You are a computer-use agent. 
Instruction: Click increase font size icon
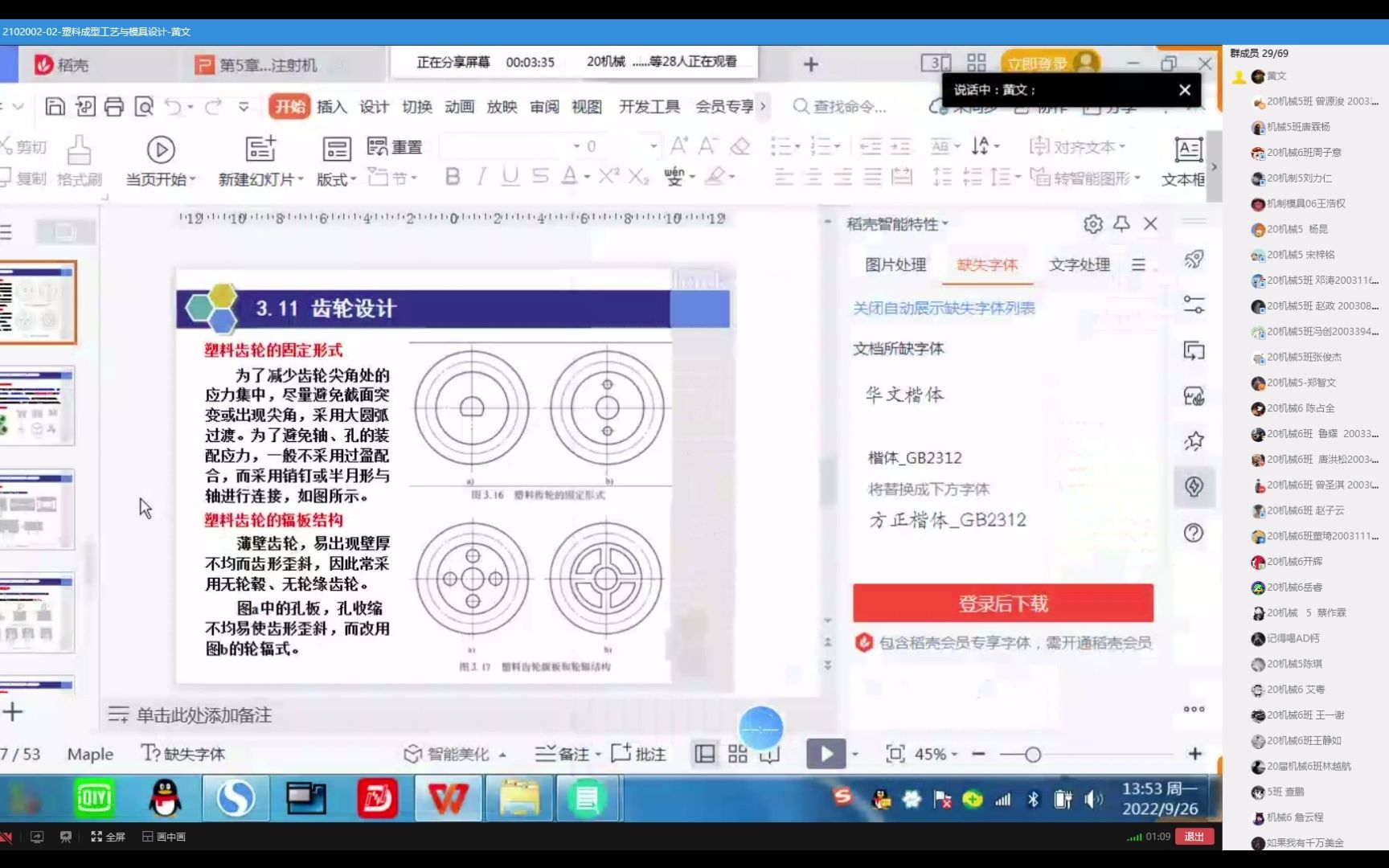[x=679, y=146]
